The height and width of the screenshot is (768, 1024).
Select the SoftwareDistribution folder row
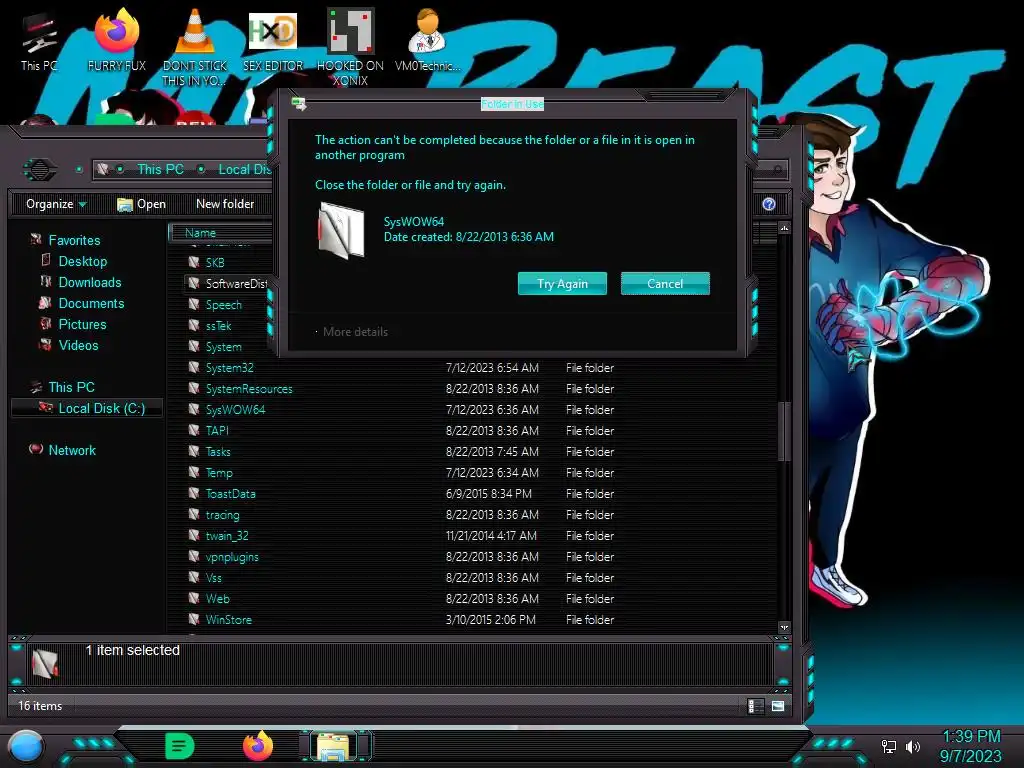(229, 283)
